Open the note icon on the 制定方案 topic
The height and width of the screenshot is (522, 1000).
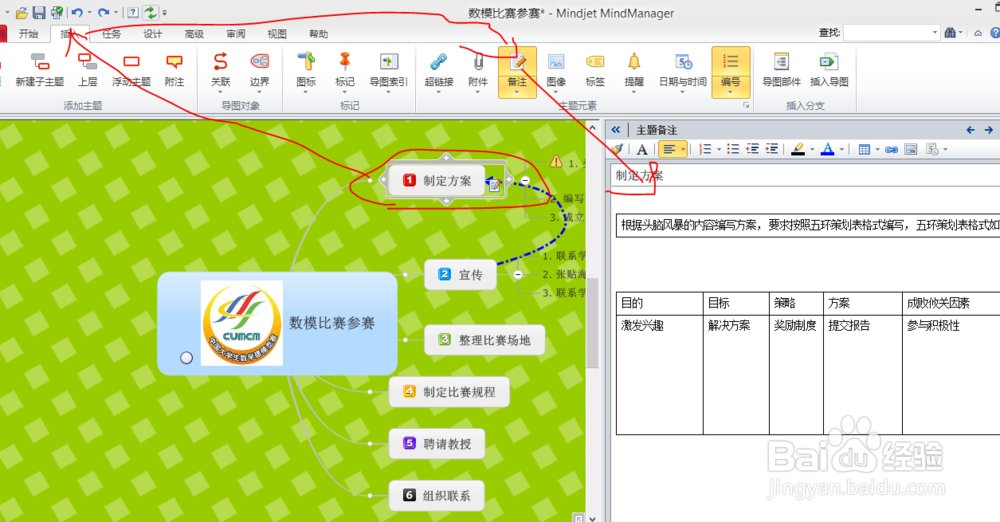click(495, 186)
